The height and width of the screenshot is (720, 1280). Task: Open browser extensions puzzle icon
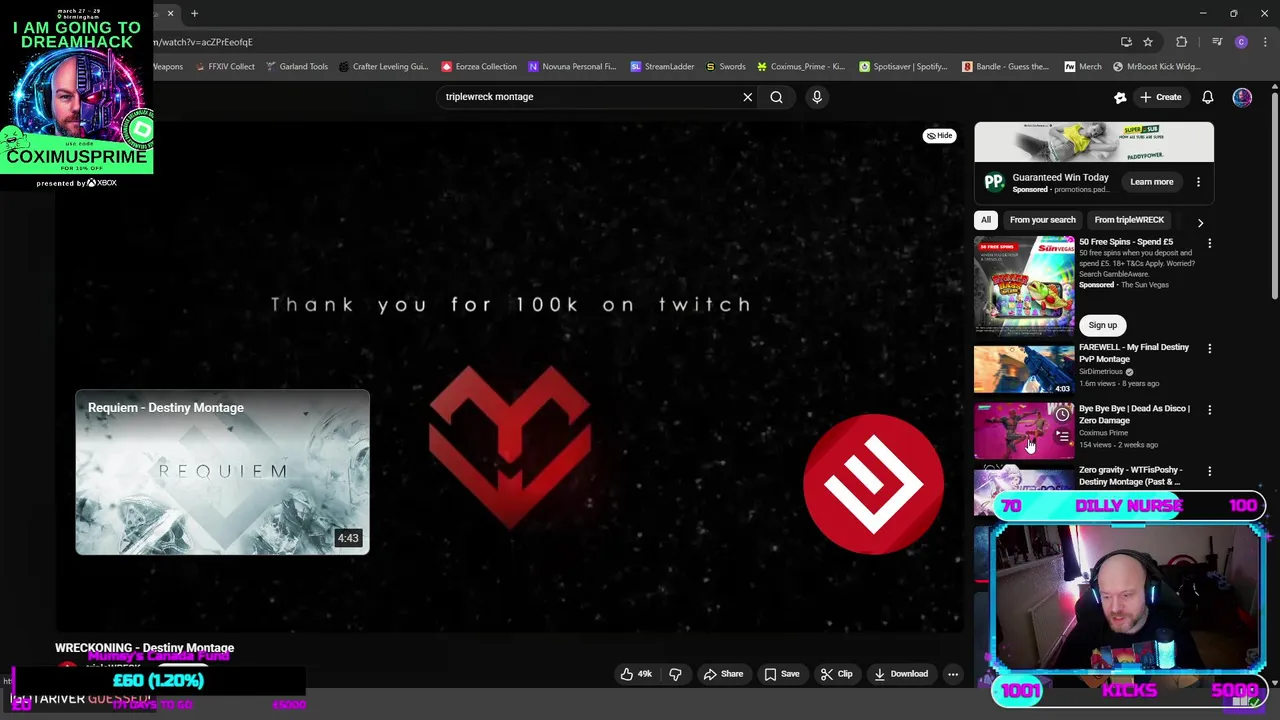click(1182, 42)
